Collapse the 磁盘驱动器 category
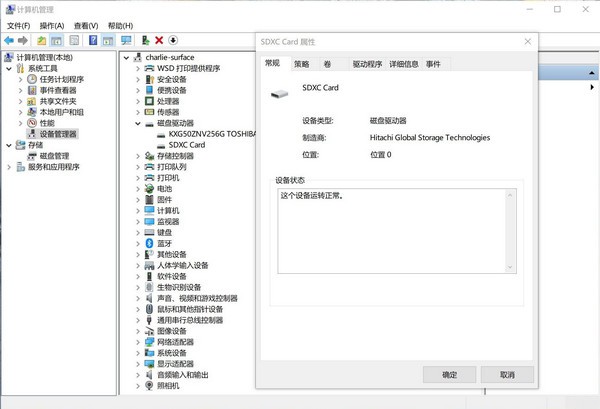The image size is (600, 409). (x=138, y=123)
